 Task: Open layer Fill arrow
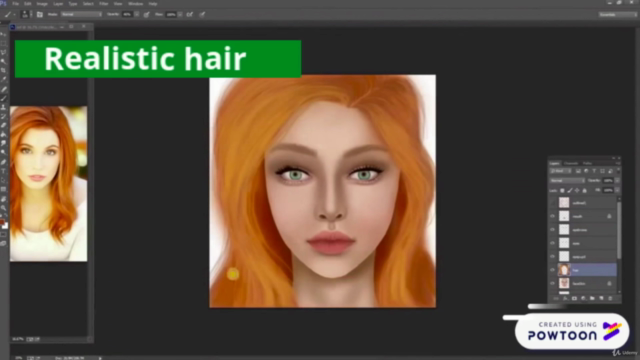pos(617,191)
